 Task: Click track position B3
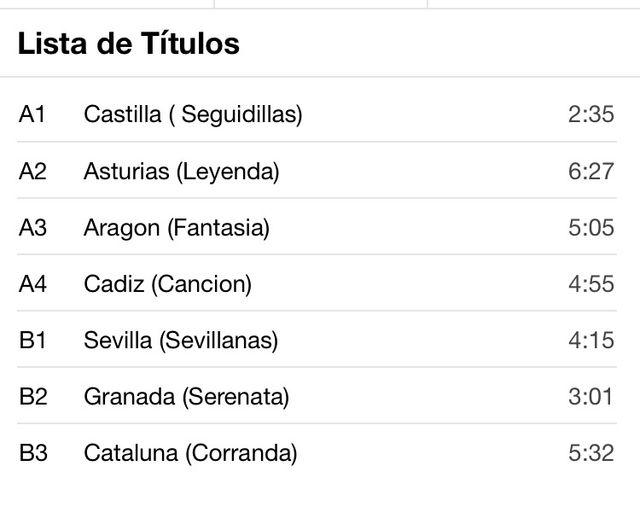[x=33, y=453]
